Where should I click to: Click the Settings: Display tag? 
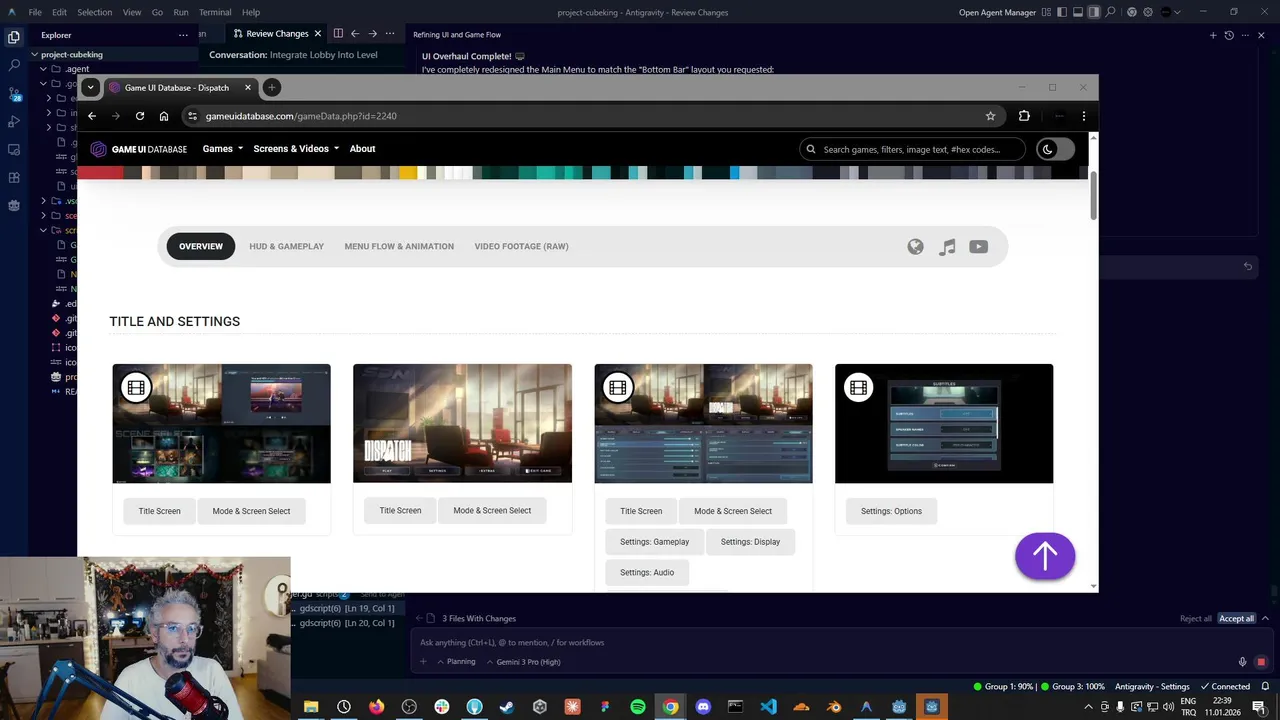coord(750,542)
